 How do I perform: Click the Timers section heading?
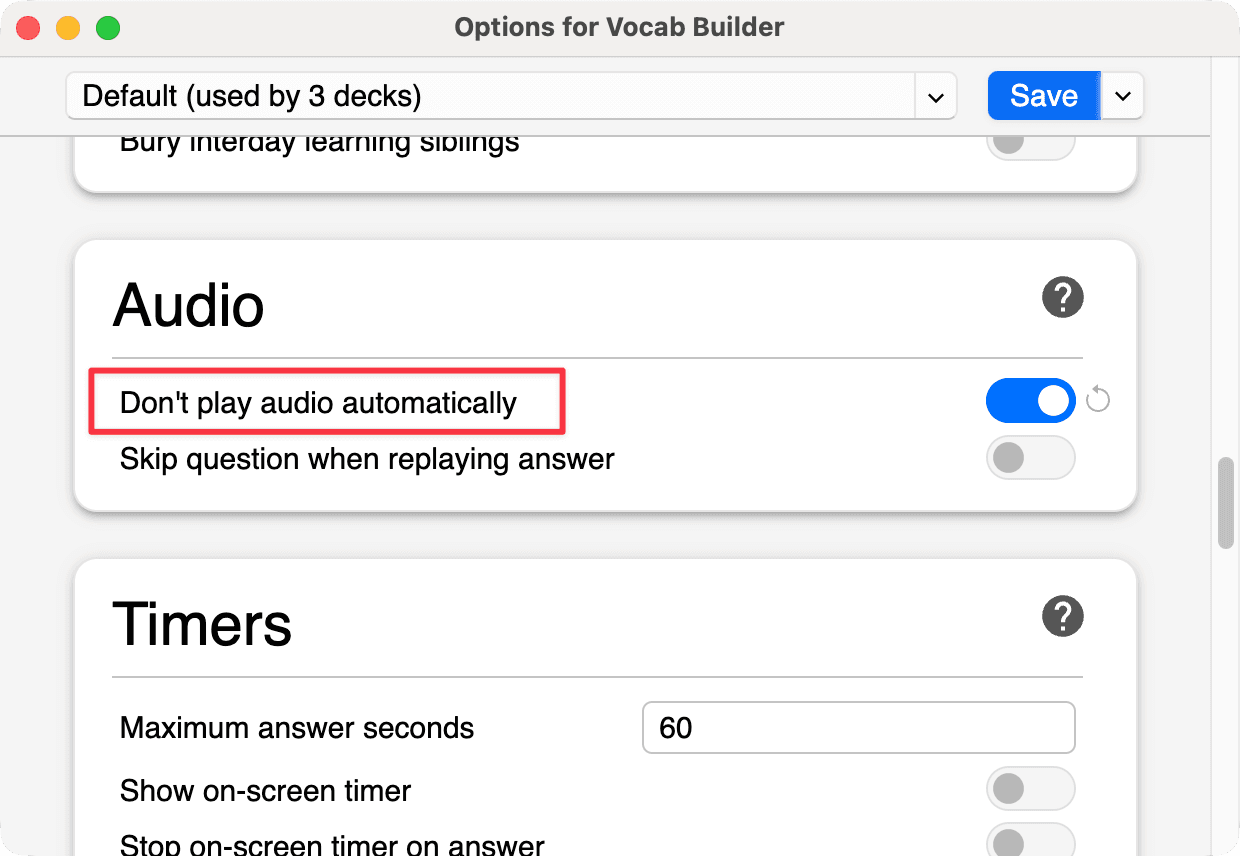click(203, 624)
